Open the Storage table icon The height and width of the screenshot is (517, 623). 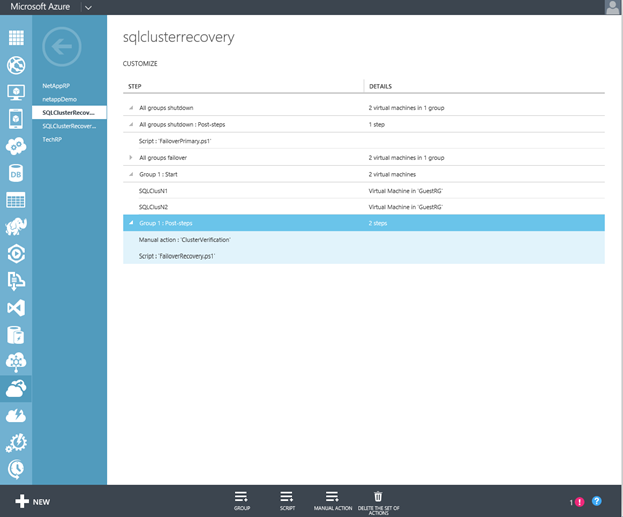pos(16,200)
